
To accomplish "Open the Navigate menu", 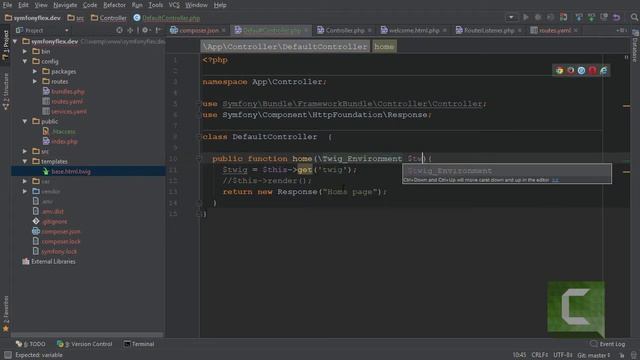I will click(x=65, y=5).
